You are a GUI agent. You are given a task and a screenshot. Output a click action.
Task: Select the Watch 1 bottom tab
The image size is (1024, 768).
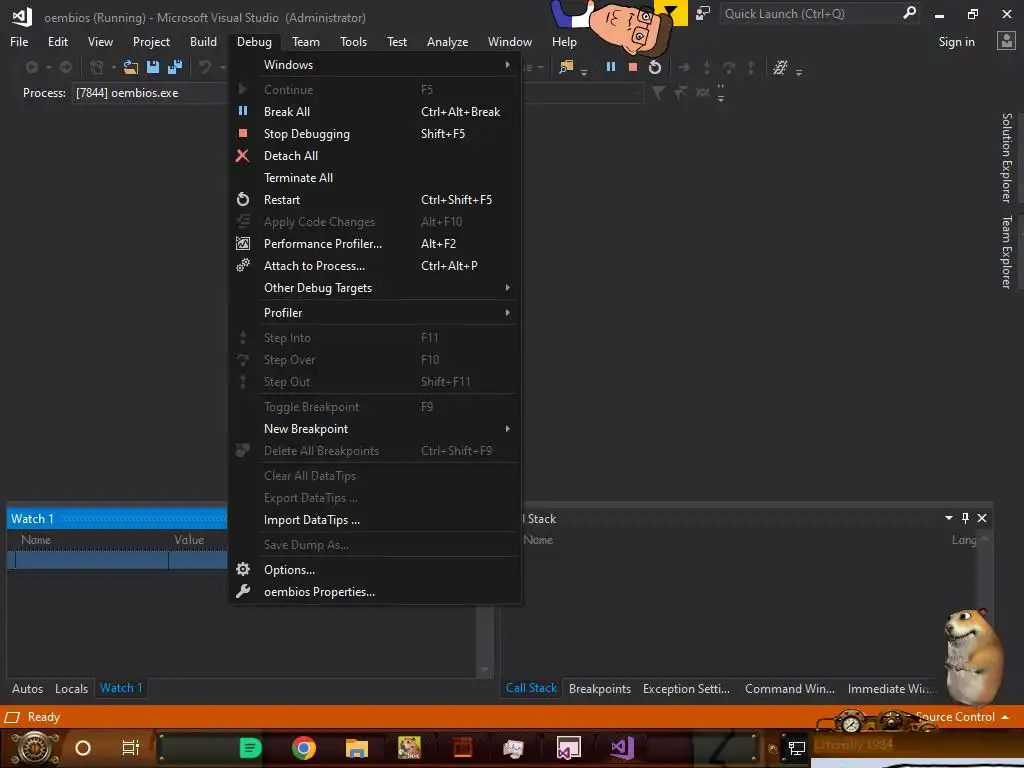click(x=121, y=688)
